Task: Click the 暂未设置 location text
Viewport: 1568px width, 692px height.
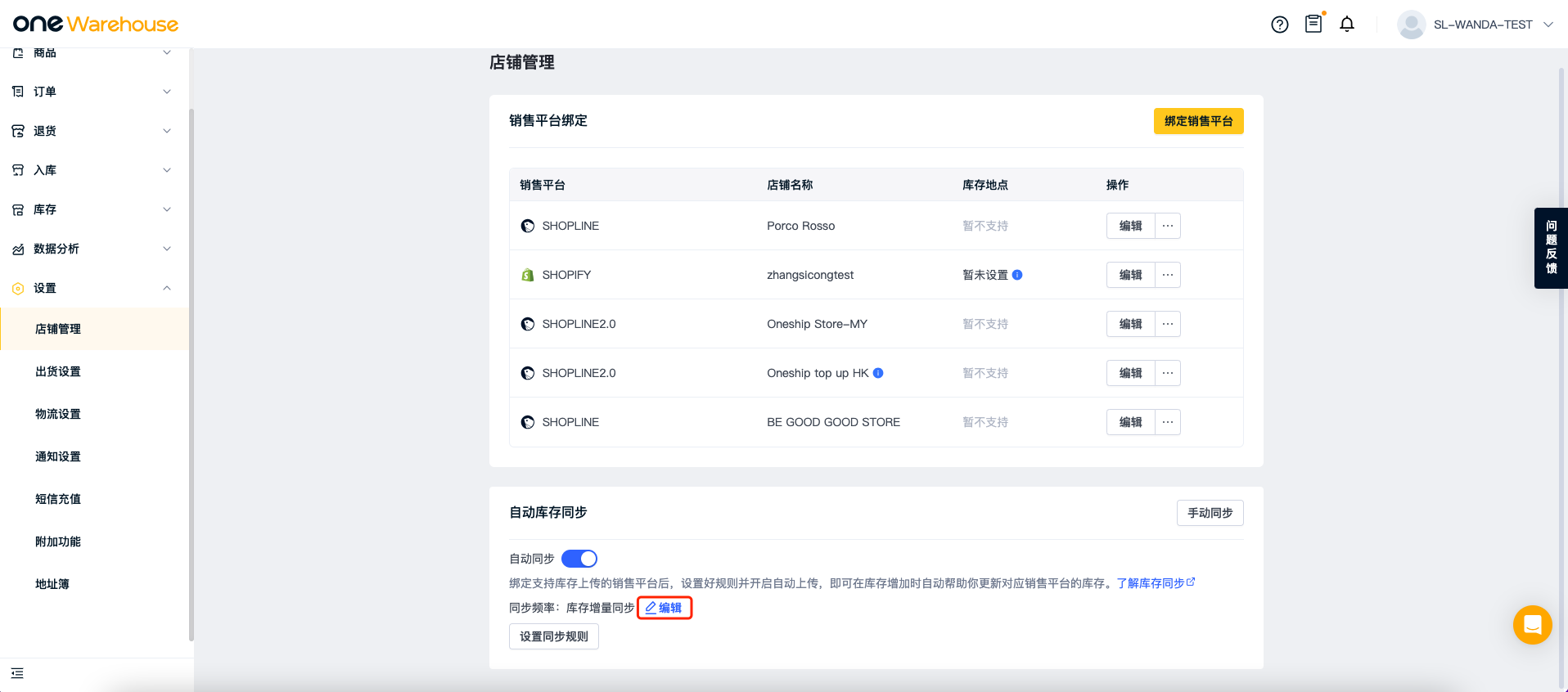Action: coord(985,275)
